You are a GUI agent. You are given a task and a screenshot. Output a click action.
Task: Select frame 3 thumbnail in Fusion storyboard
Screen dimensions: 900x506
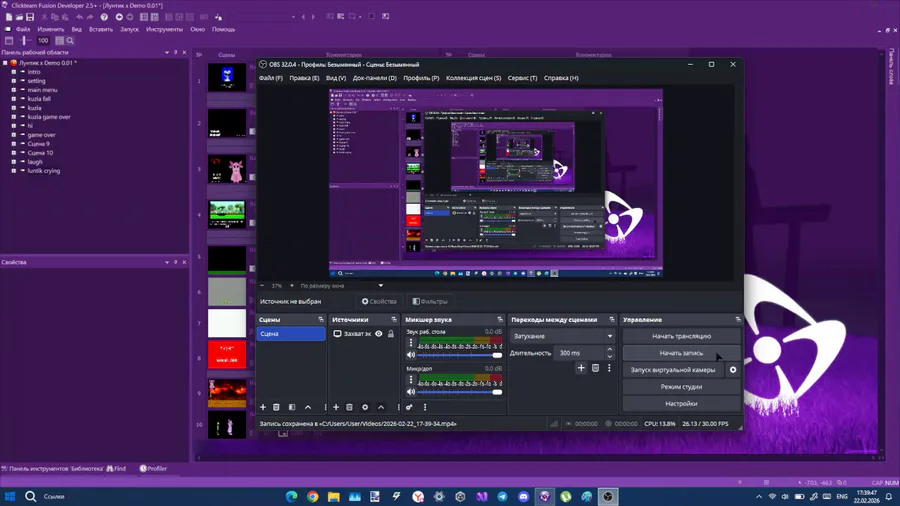(227, 169)
